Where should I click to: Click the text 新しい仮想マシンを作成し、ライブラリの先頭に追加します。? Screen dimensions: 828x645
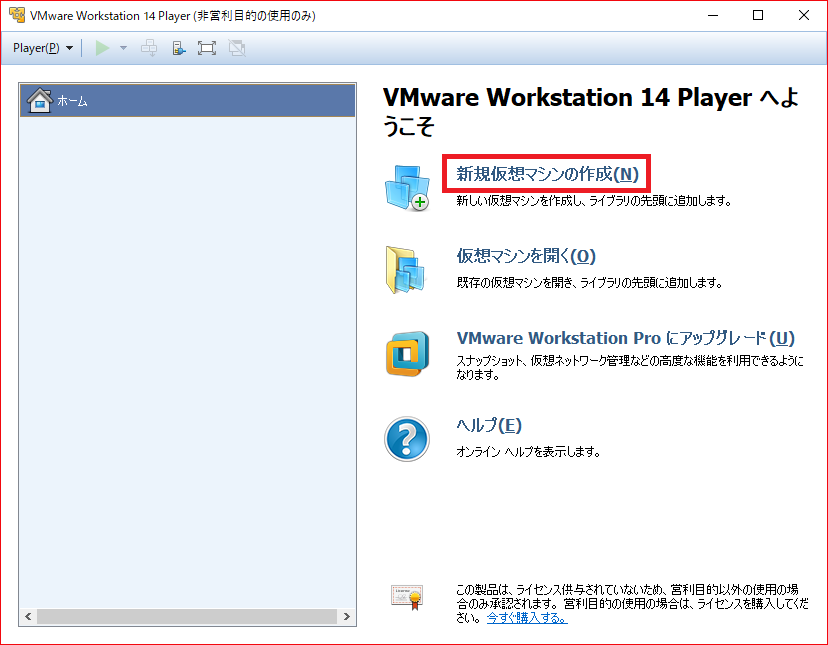pos(594,201)
